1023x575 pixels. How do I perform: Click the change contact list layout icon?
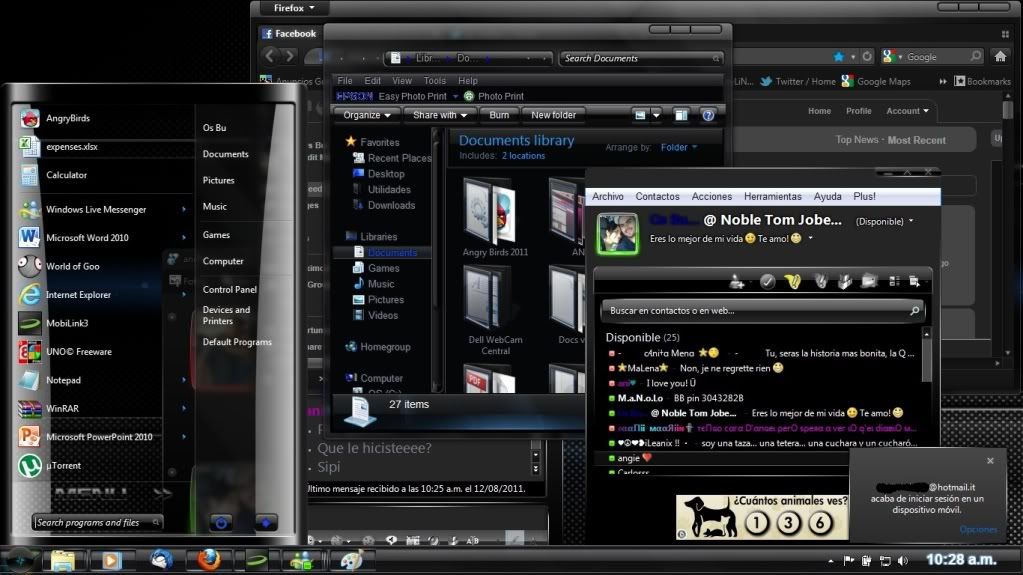pyautogui.click(x=894, y=281)
